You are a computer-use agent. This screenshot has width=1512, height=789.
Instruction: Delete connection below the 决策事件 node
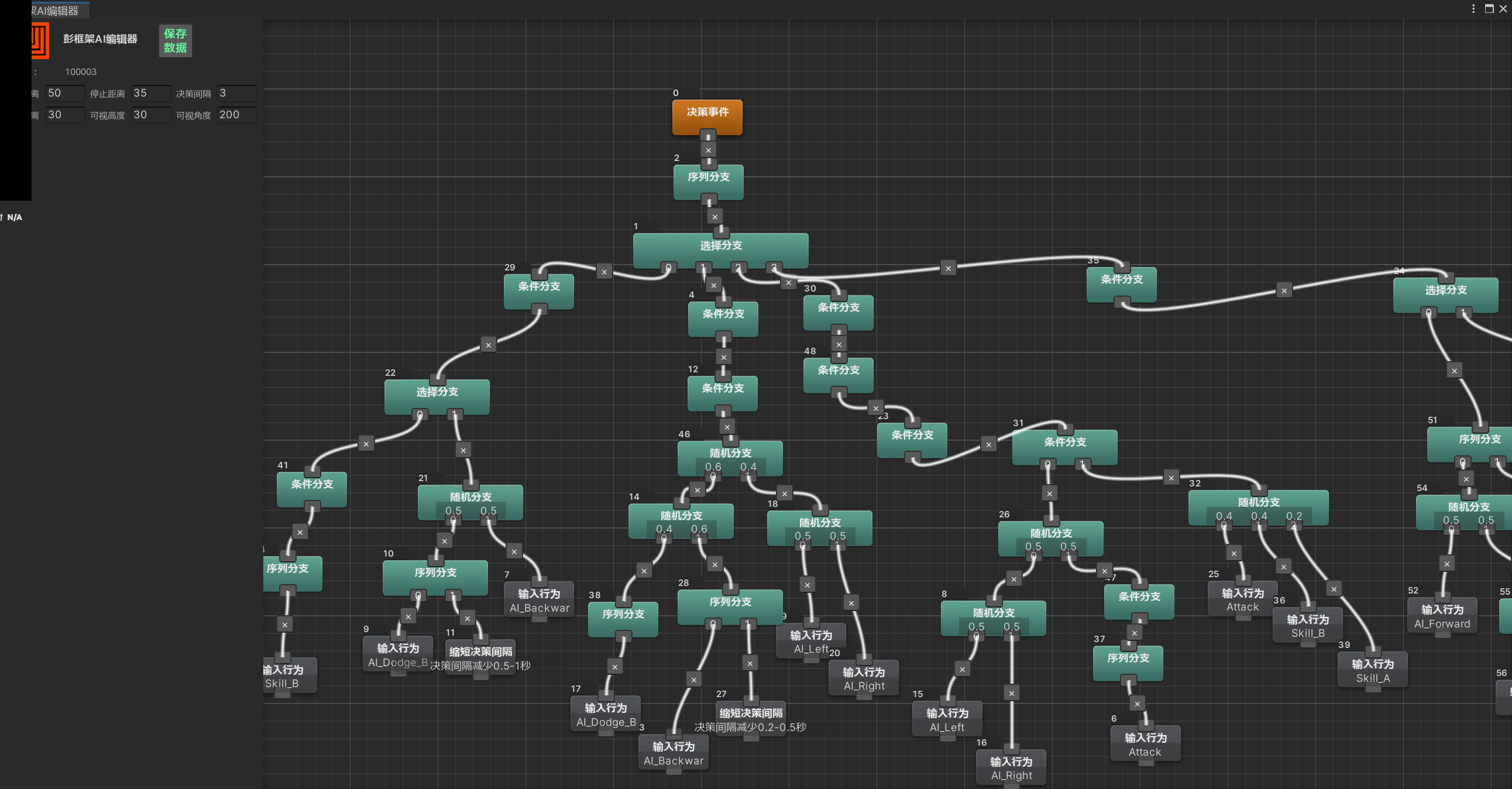[x=709, y=150]
